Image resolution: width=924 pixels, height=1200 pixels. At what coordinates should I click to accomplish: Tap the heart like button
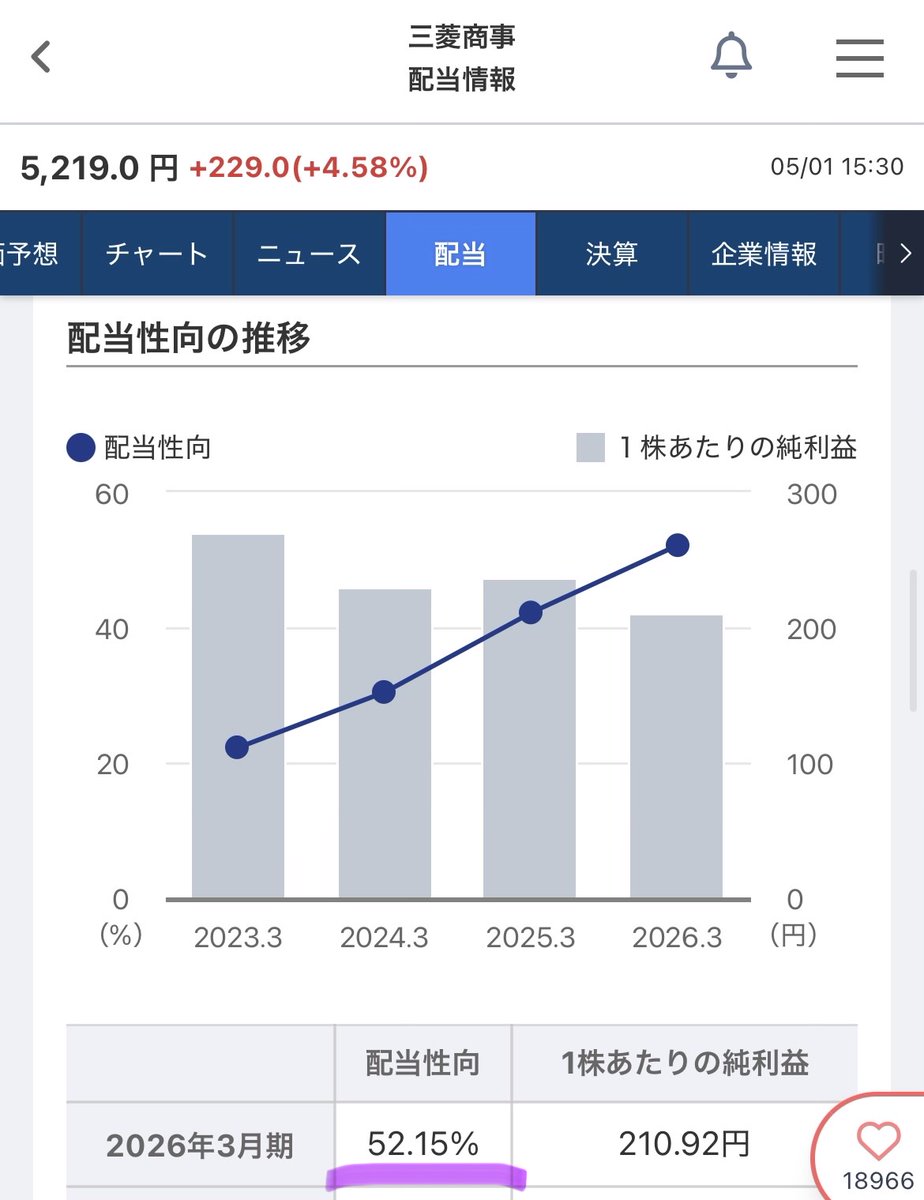[x=880, y=1141]
